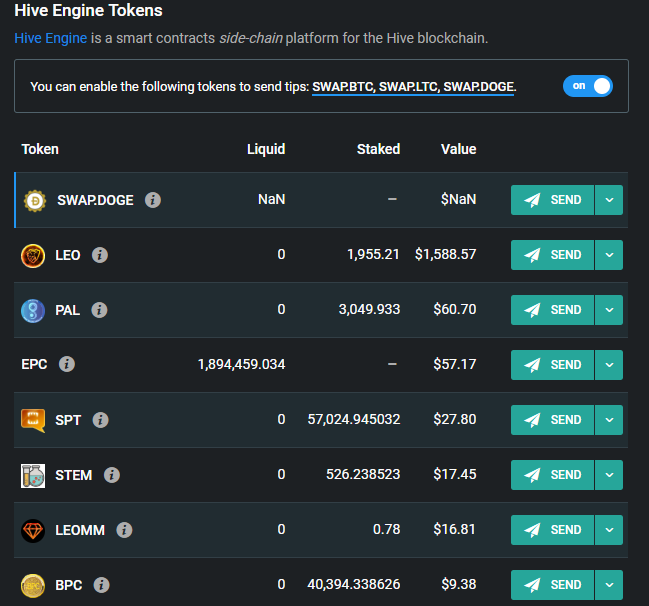Open info icon next to LEOMM
Screen dimensions: 649x606
click(124, 530)
